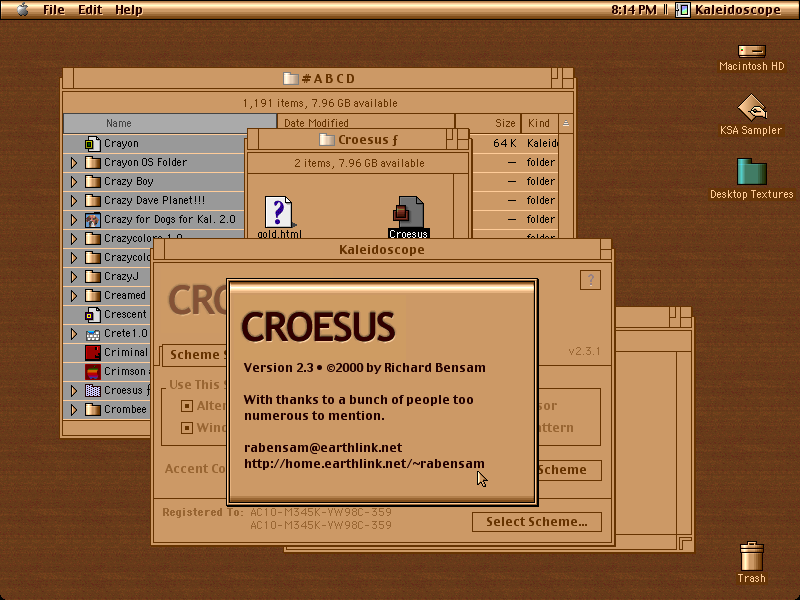Click the Crete1.0 folder icon

click(92, 334)
